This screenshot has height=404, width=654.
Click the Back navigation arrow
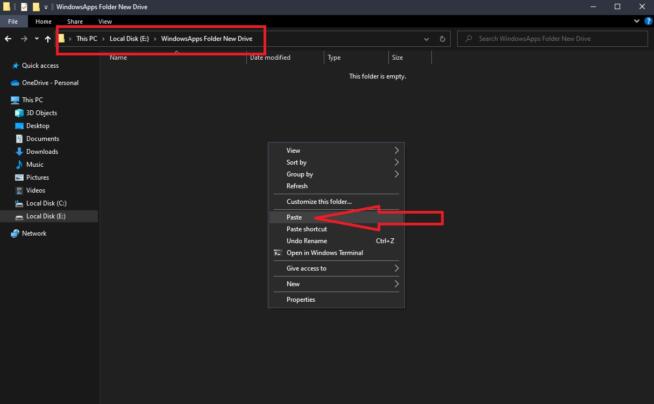coord(8,39)
